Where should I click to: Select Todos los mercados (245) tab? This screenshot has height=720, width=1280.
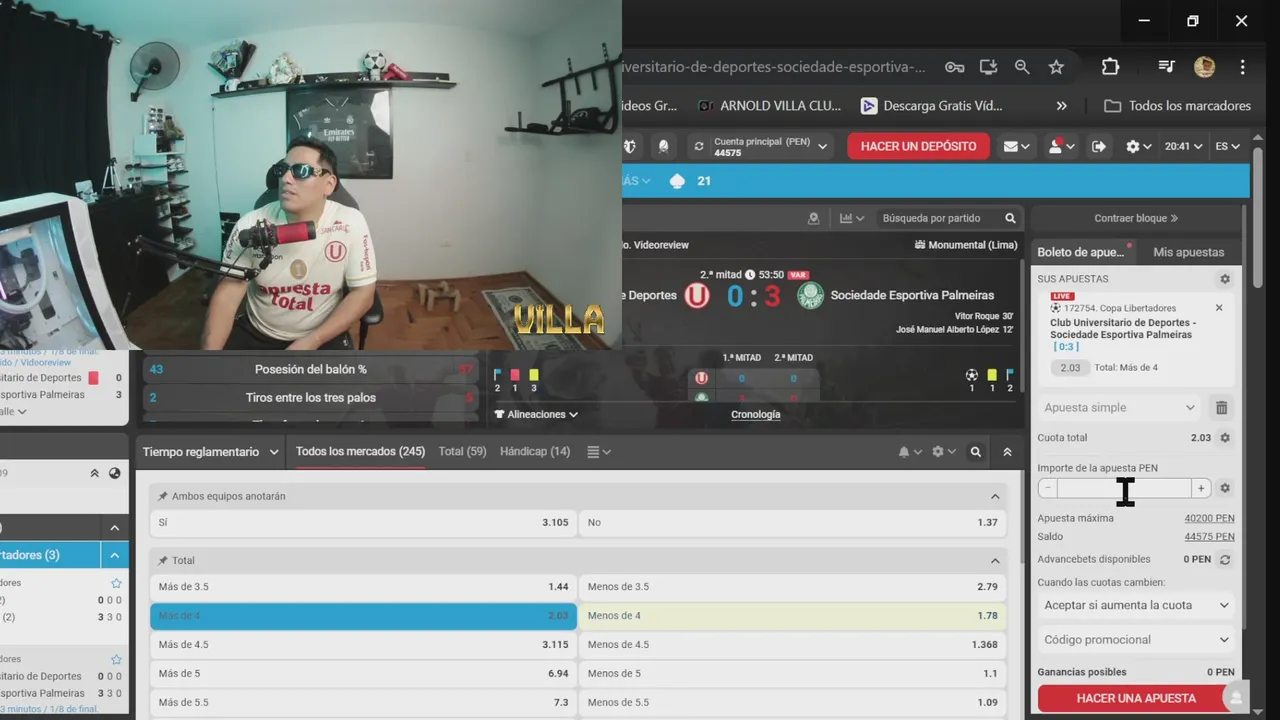pyautogui.click(x=360, y=452)
